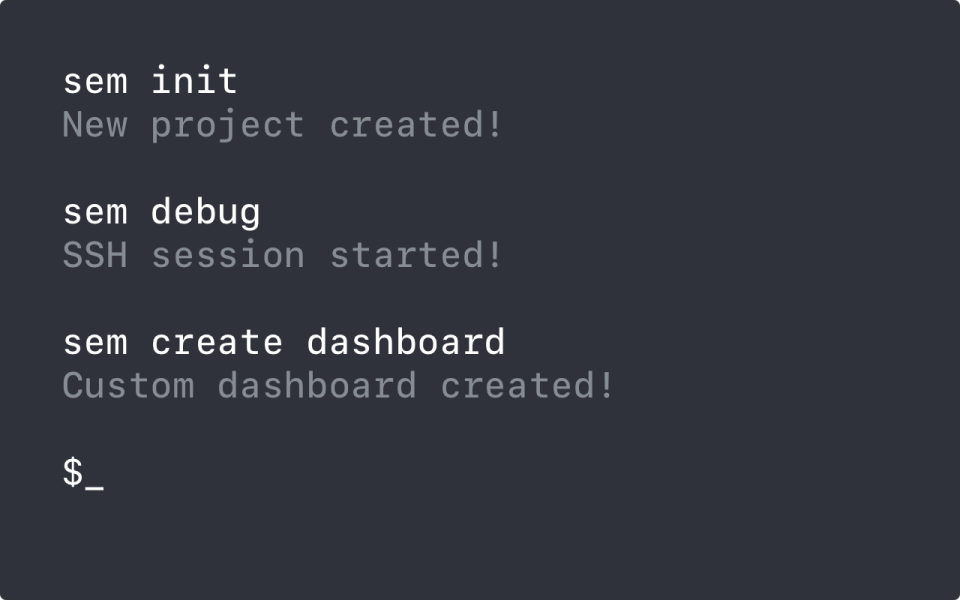This screenshot has height=600, width=960.
Task: Click the word "session" in the SSH output
Action: click(228, 256)
